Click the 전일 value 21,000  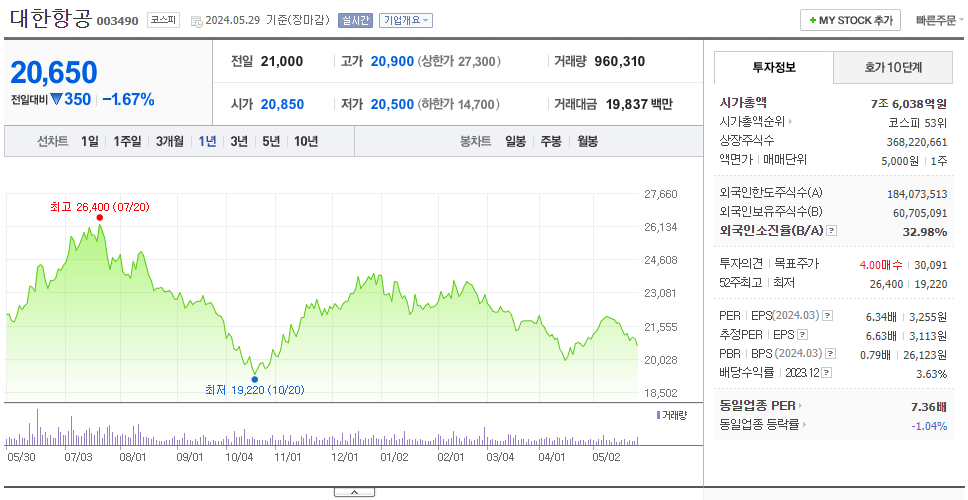click(282, 62)
